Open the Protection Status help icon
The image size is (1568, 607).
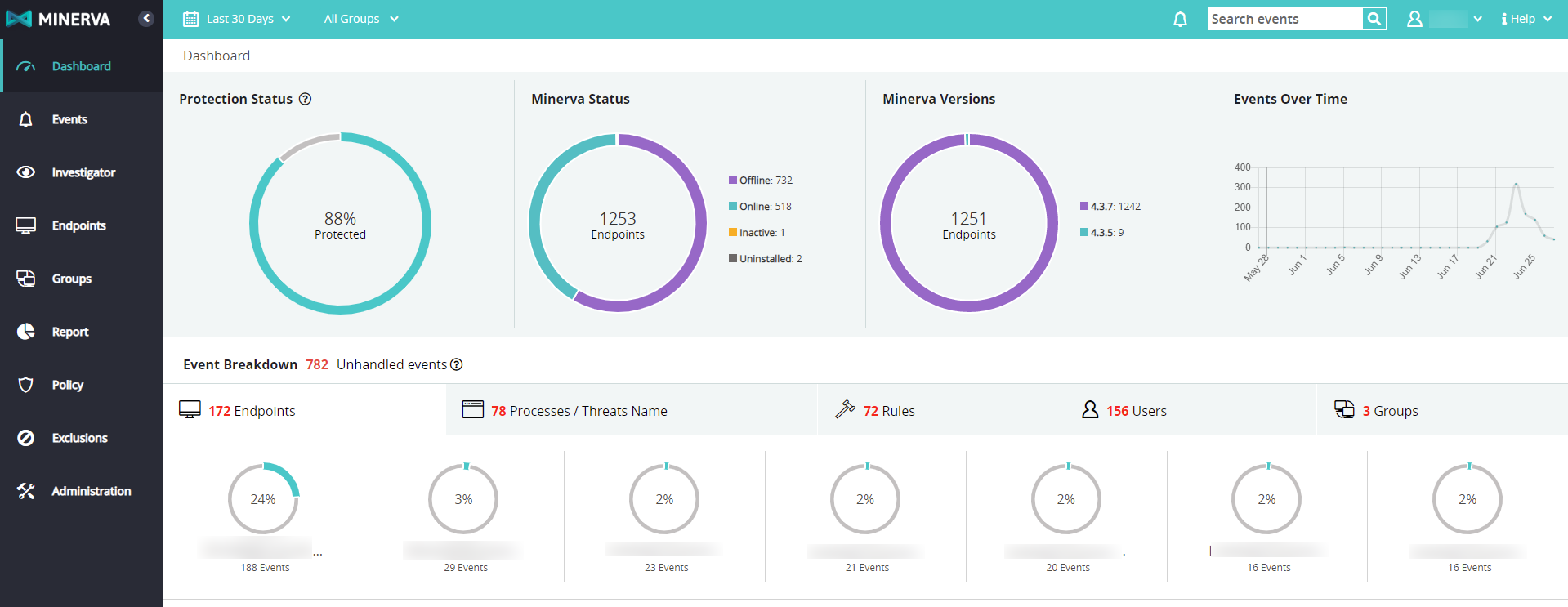point(305,99)
